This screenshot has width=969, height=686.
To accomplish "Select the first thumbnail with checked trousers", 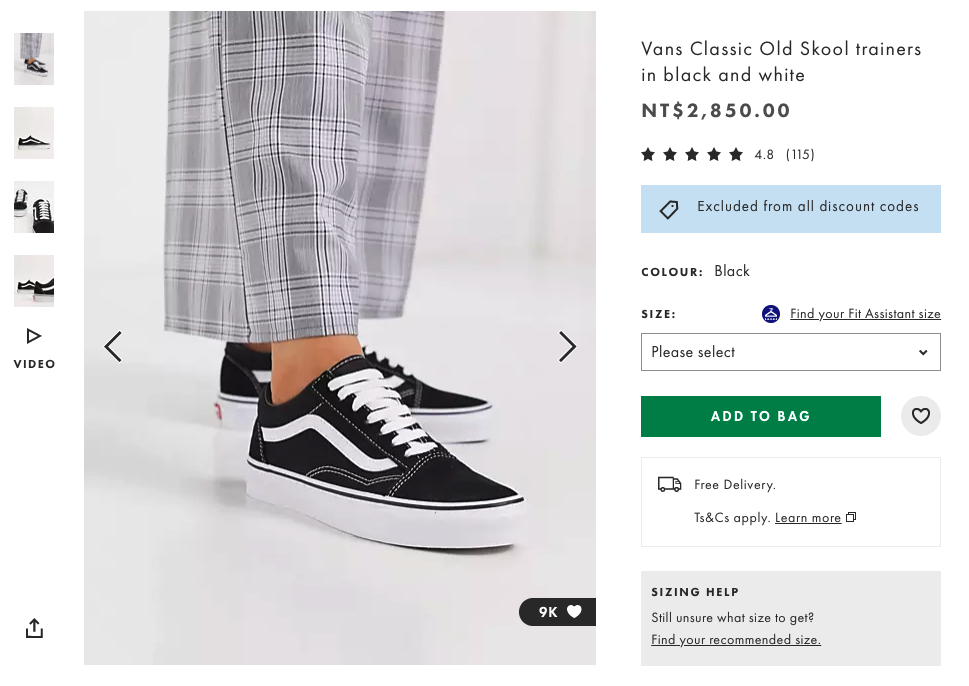I will click(34, 58).
